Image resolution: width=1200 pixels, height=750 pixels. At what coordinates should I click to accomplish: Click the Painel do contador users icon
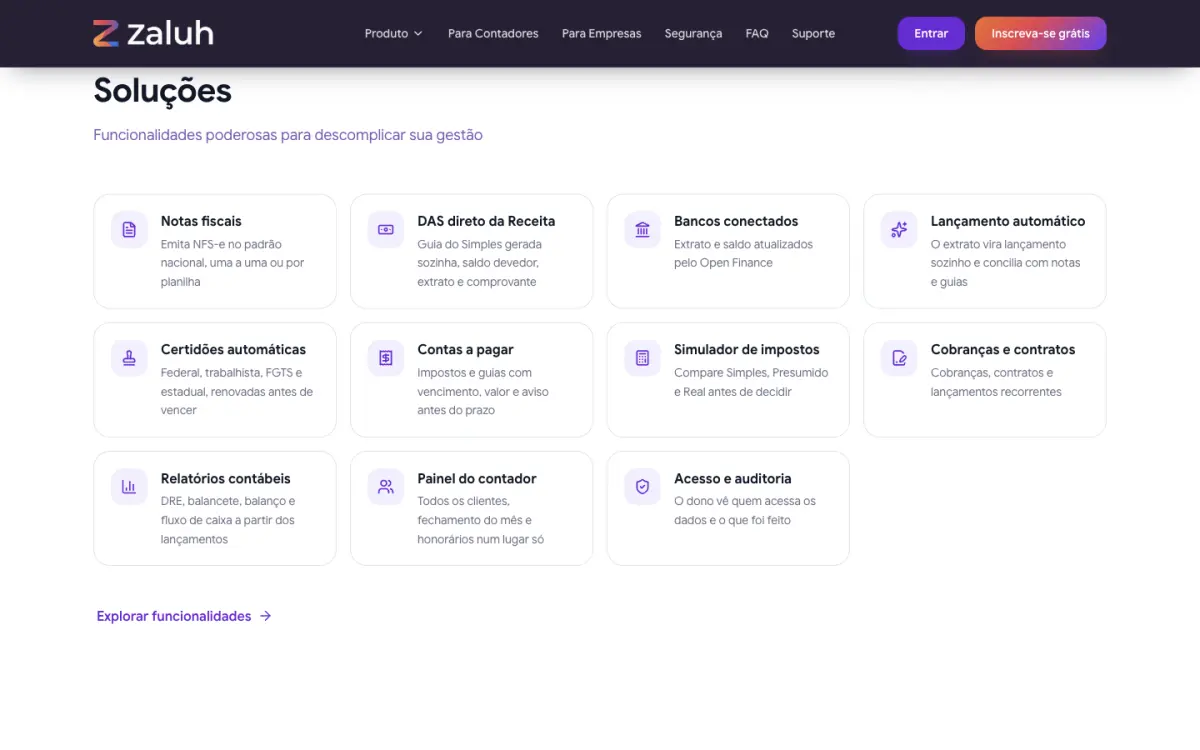pyautogui.click(x=386, y=487)
